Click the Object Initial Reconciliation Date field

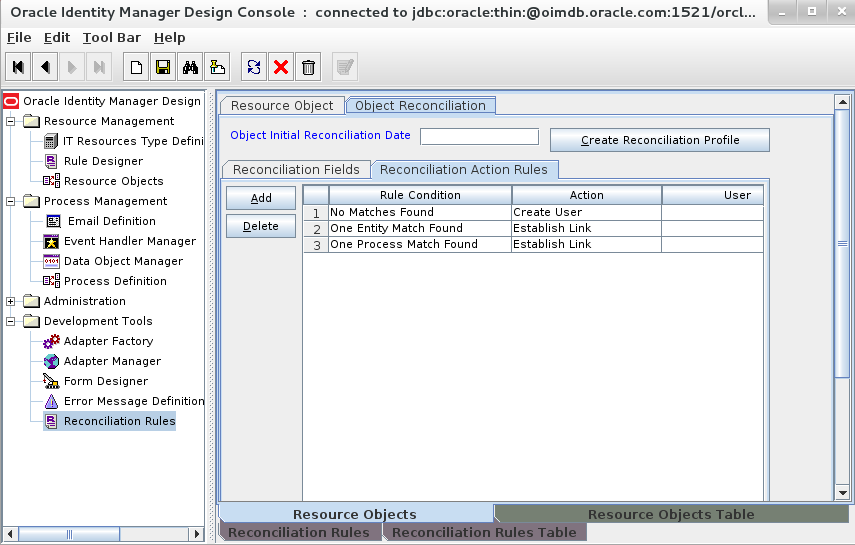[479, 136]
